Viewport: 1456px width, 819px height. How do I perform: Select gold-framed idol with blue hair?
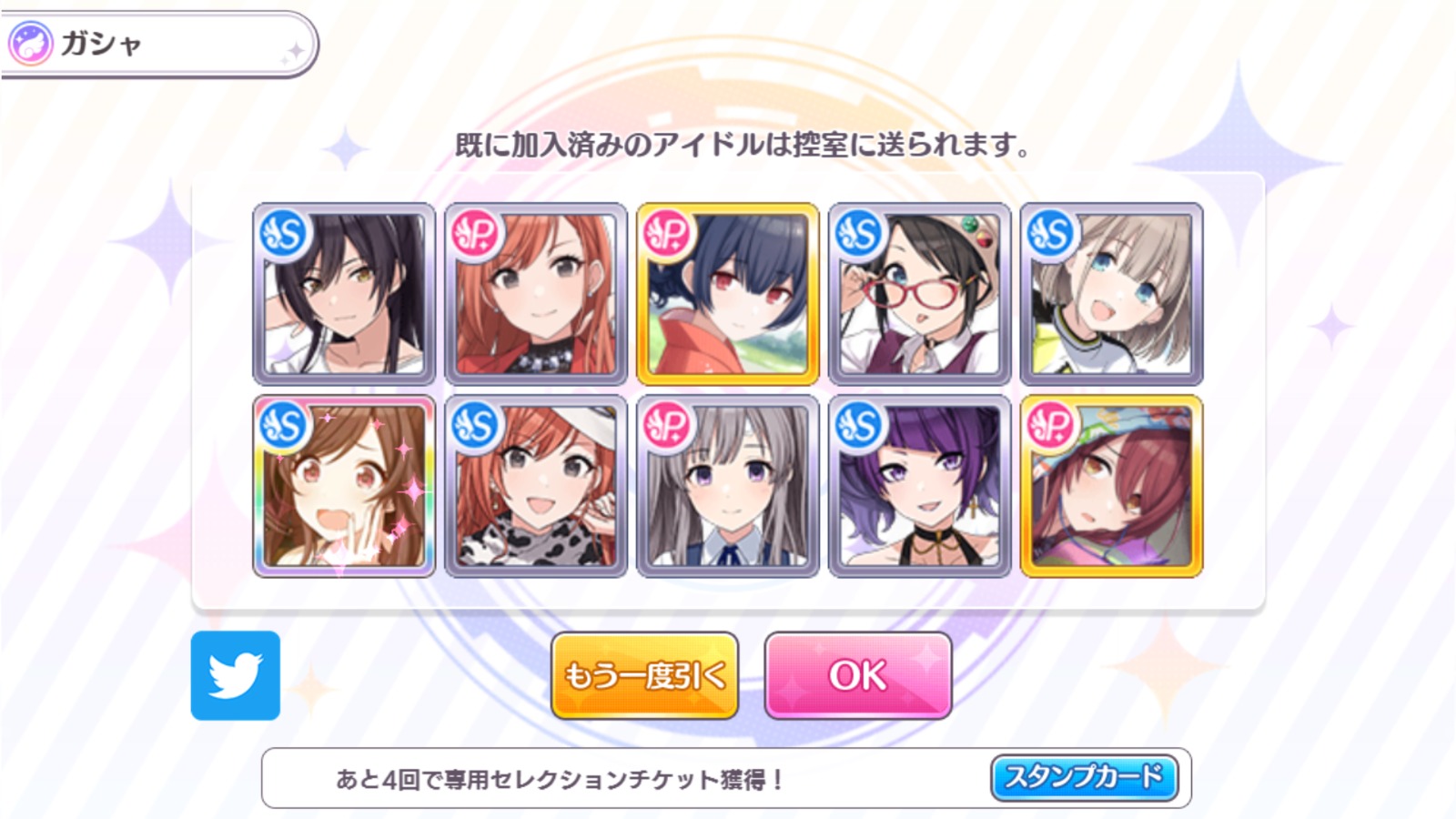pos(728,294)
